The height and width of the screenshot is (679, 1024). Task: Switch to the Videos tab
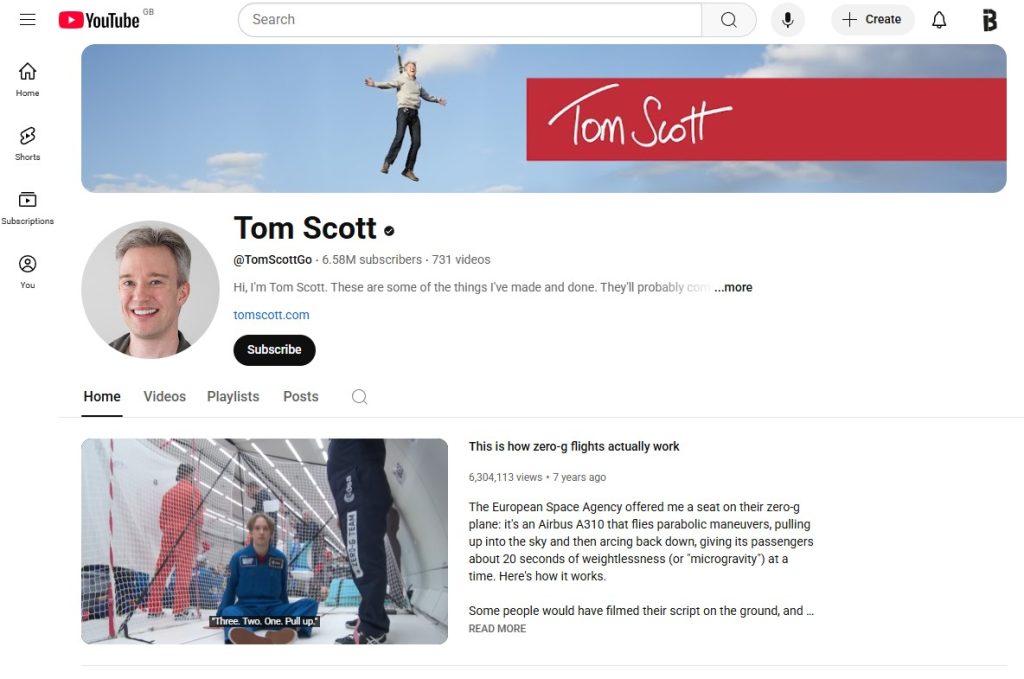tap(165, 396)
